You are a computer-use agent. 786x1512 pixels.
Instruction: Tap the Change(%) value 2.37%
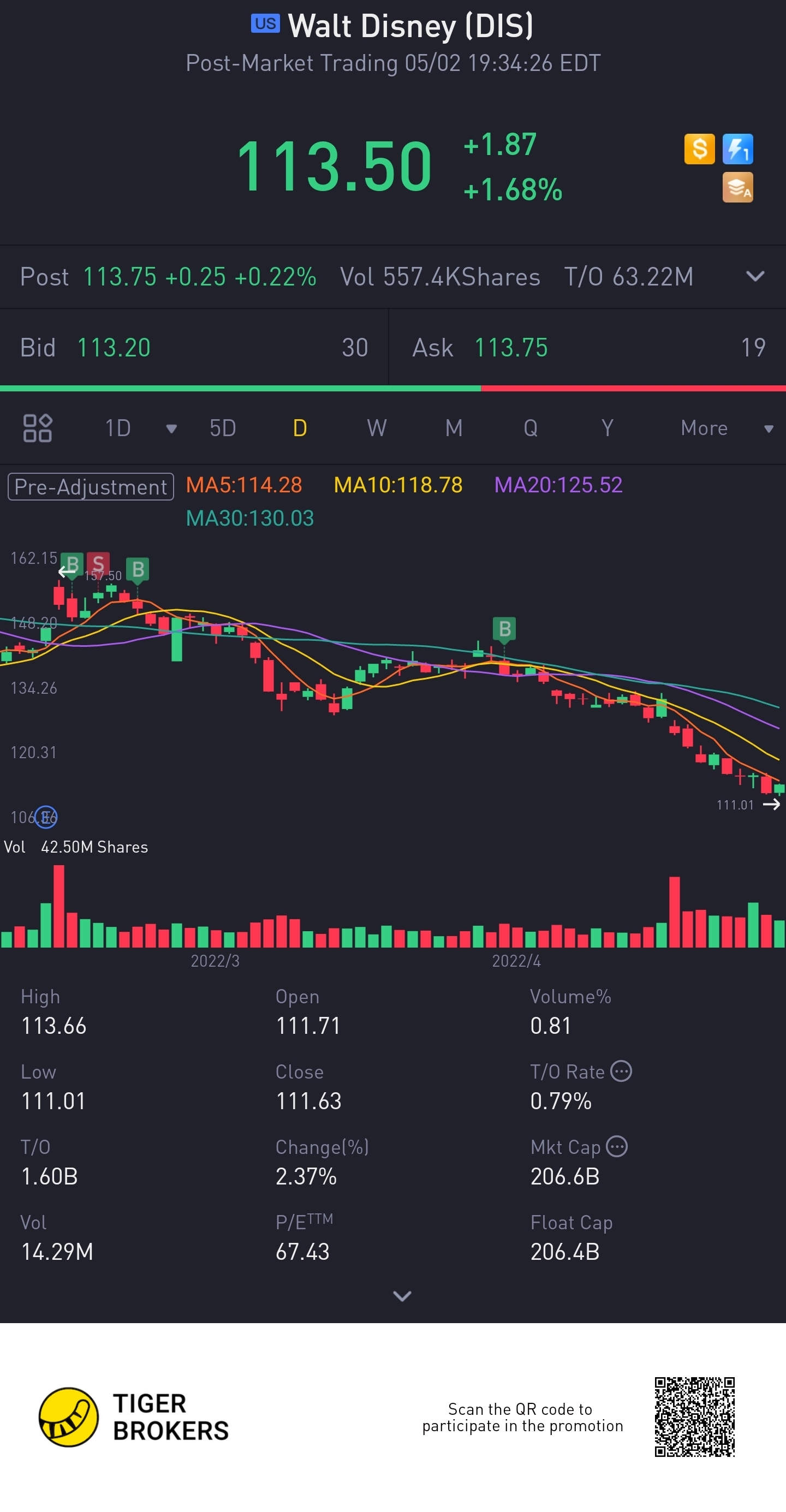coord(306,1176)
